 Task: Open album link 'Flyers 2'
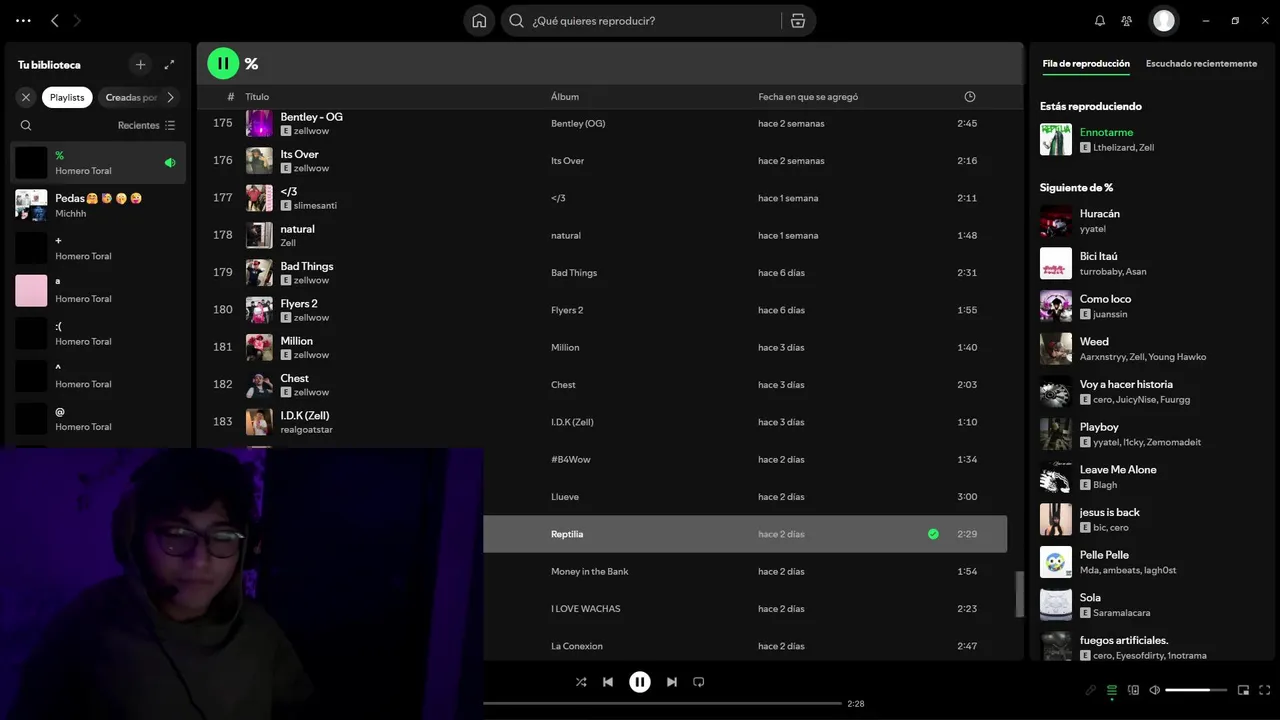567,310
